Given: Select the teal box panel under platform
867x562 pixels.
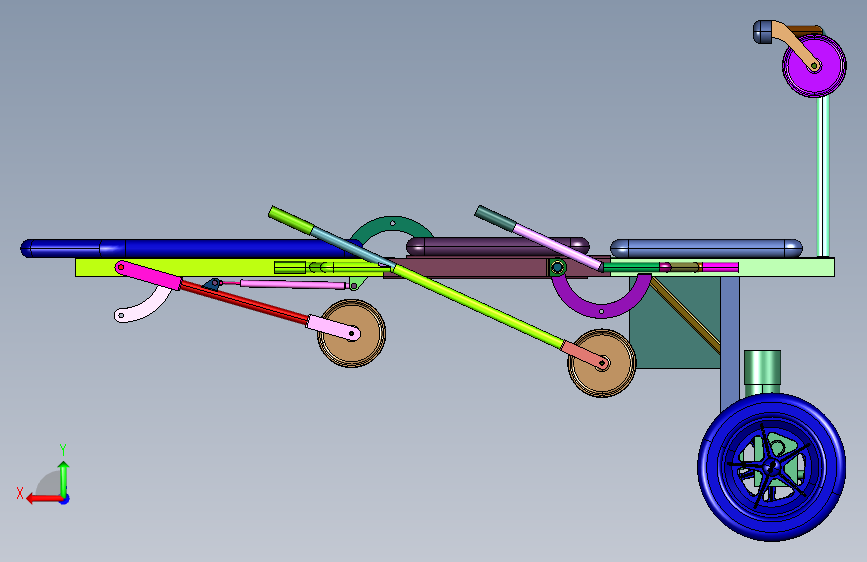Looking at the screenshot, I should point(675,322).
